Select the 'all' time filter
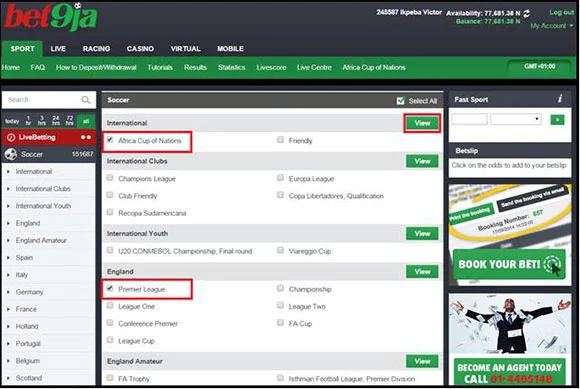Image resolution: width=580 pixels, height=389 pixels. (86, 121)
